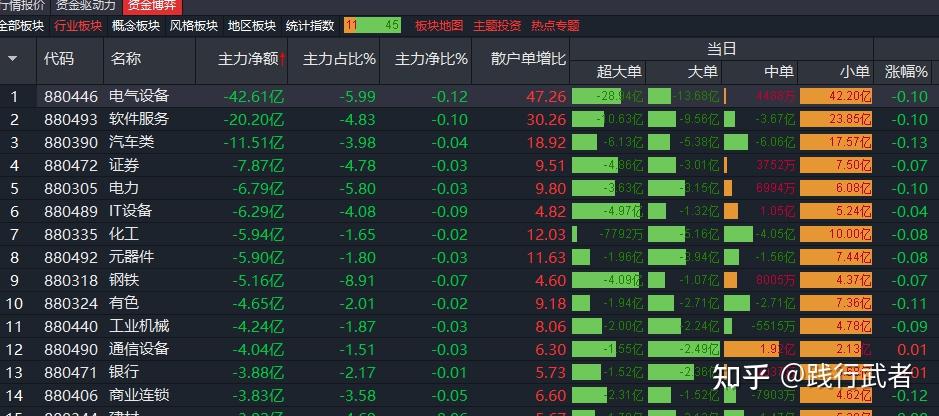Sort by the 超大单 column header
This screenshot has width=939, height=416.
pos(619,72)
